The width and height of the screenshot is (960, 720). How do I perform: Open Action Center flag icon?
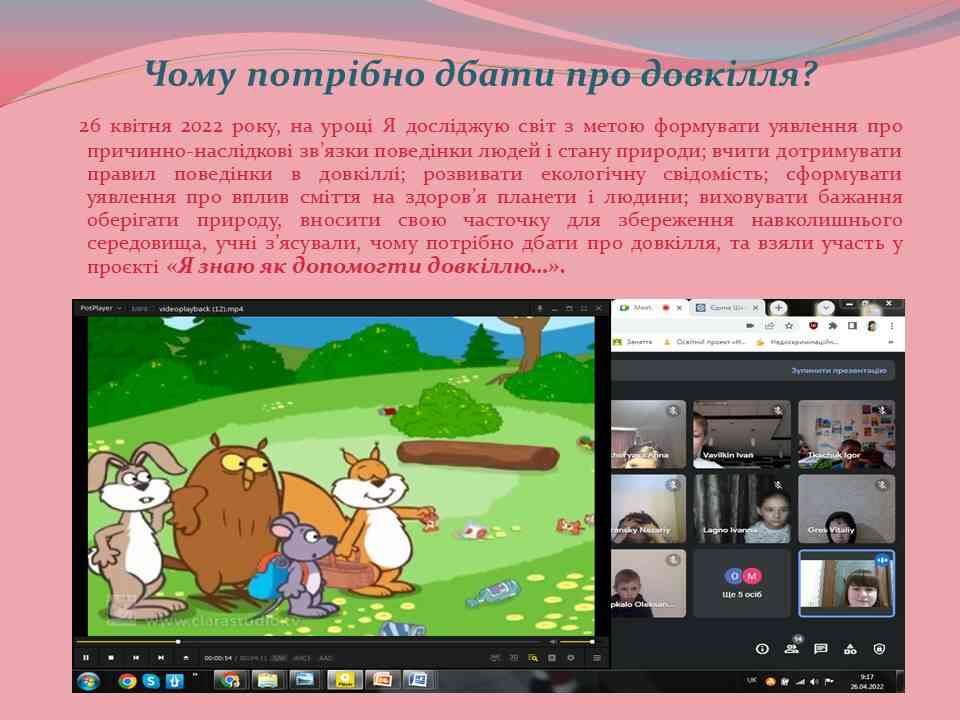click(x=830, y=682)
